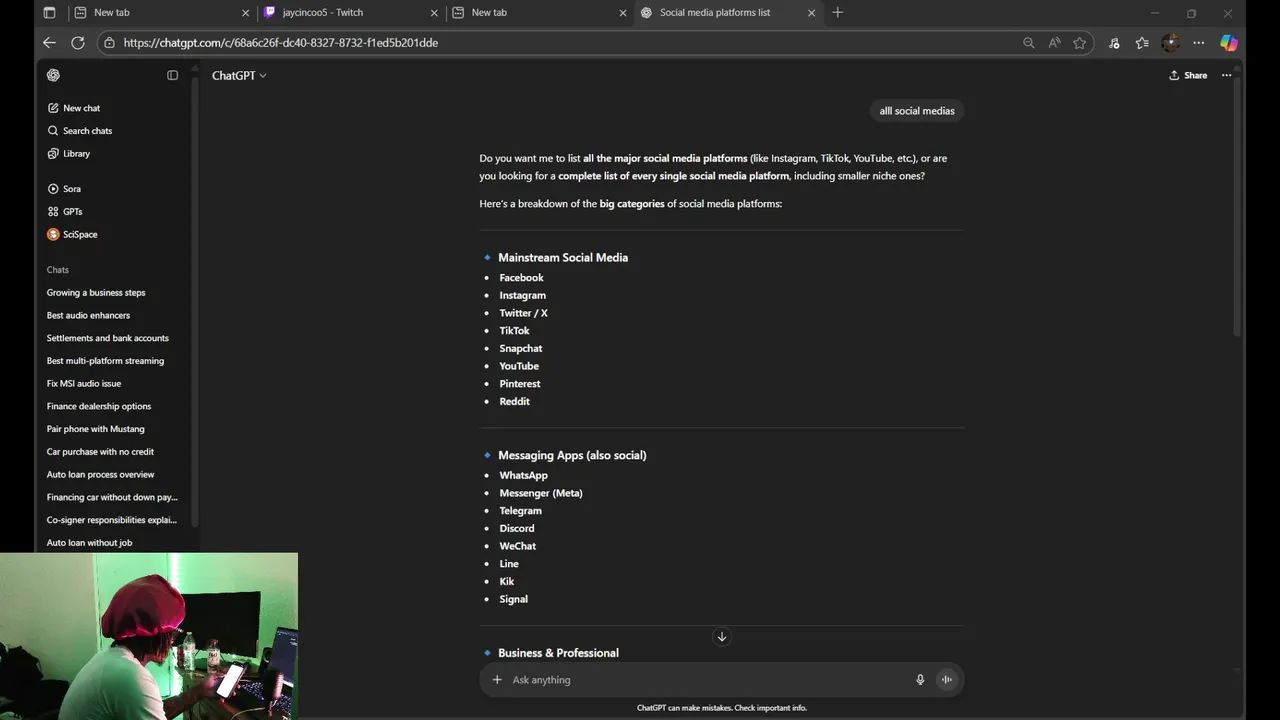Go back with the browser back arrow
Image resolution: width=1280 pixels, height=720 pixels.
49,43
